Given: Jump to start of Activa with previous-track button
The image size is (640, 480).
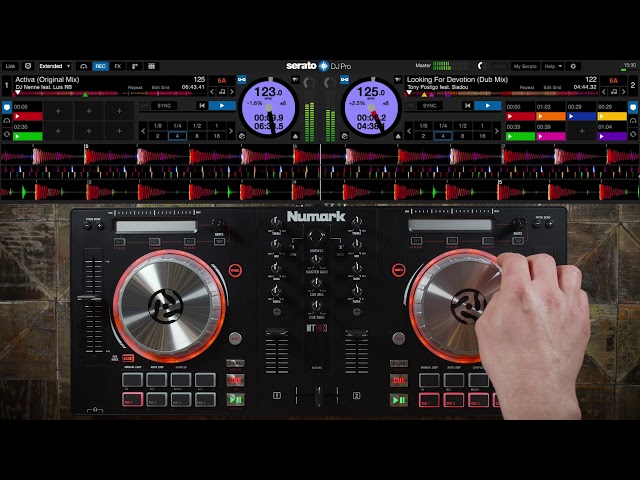Looking at the screenshot, I should point(202,106).
